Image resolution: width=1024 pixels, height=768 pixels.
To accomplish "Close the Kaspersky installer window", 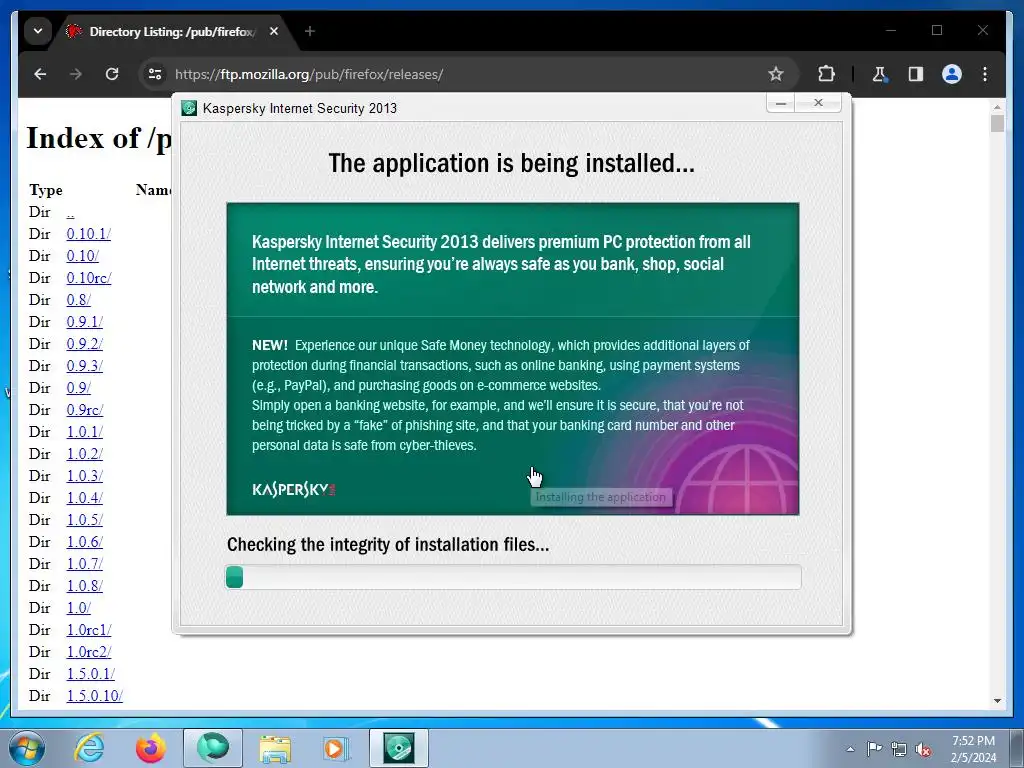I will [818, 103].
